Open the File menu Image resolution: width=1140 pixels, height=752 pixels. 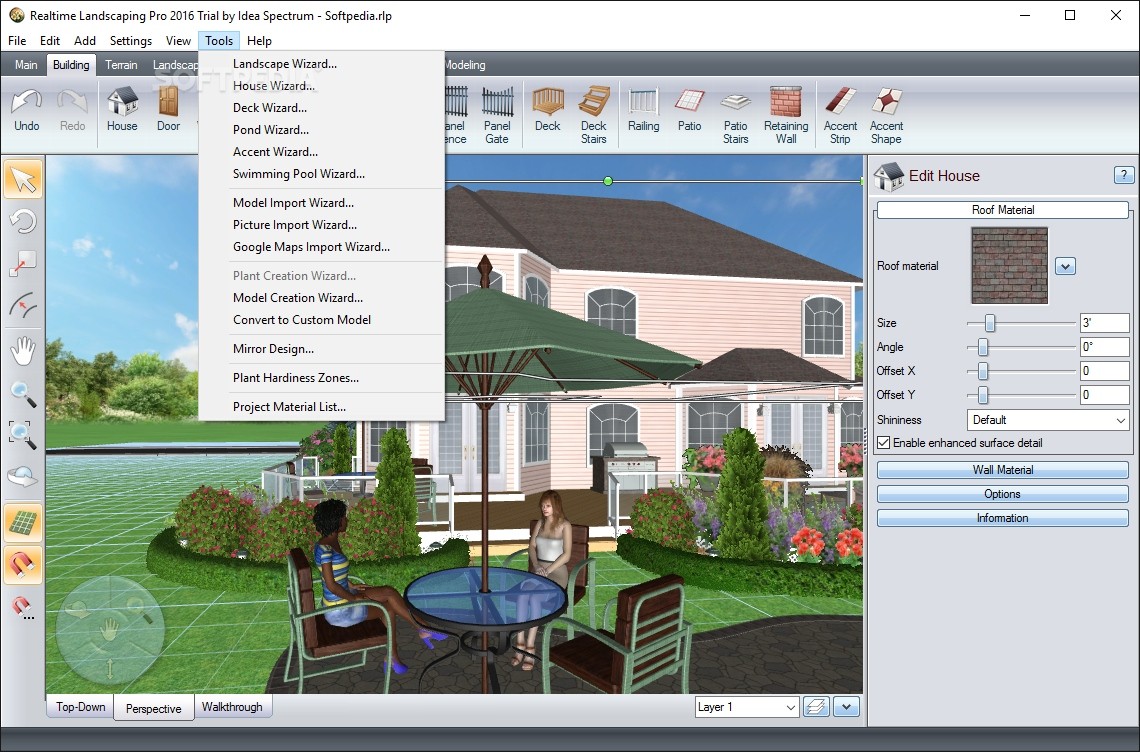[17, 41]
